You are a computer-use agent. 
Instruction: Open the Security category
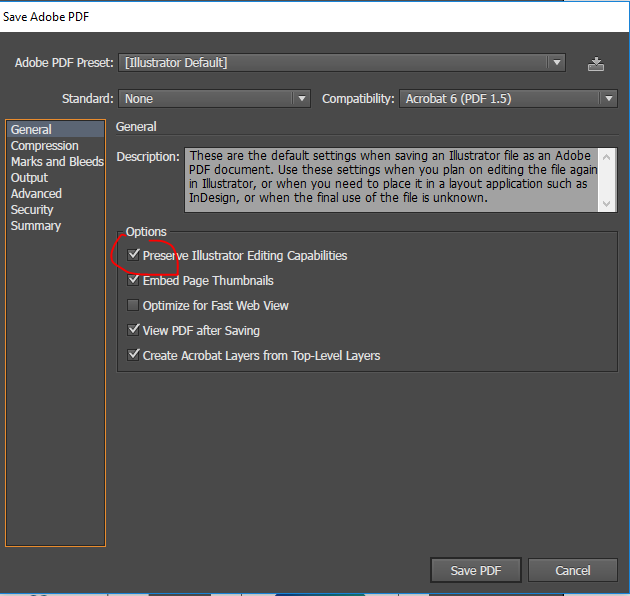pos(55,210)
